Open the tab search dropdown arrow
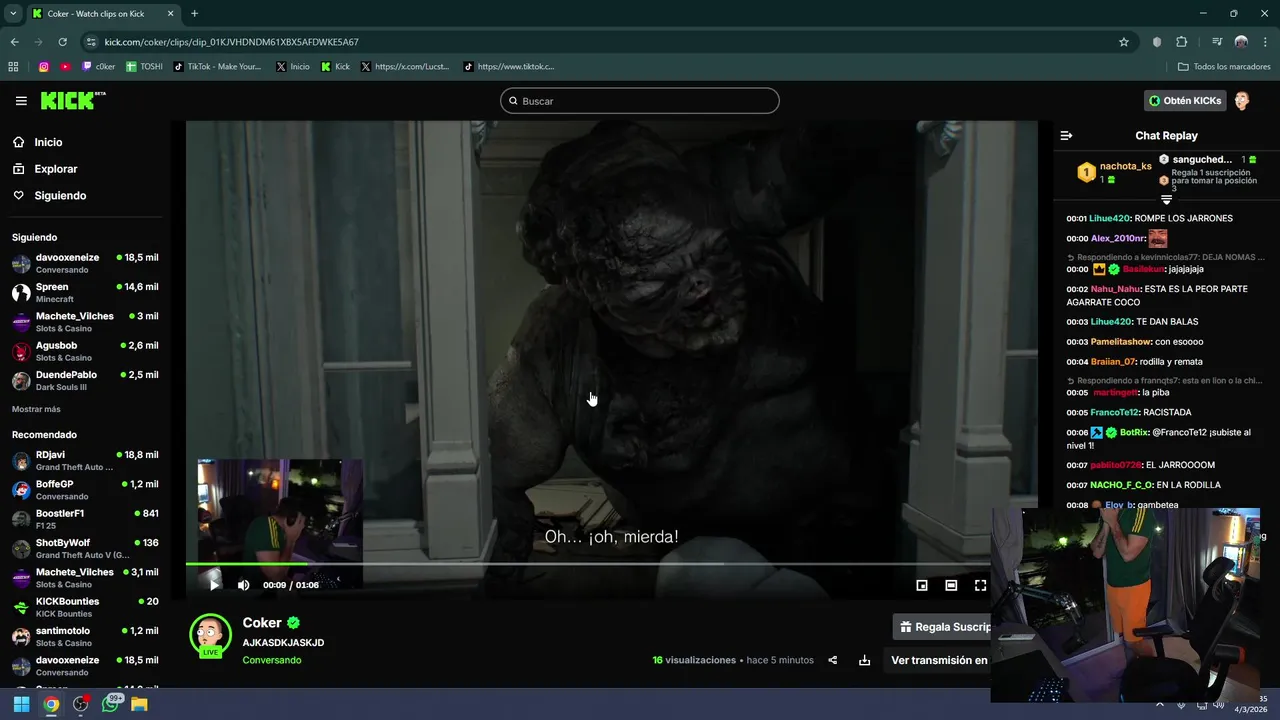Image resolution: width=1280 pixels, height=720 pixels. click(13, 13)
